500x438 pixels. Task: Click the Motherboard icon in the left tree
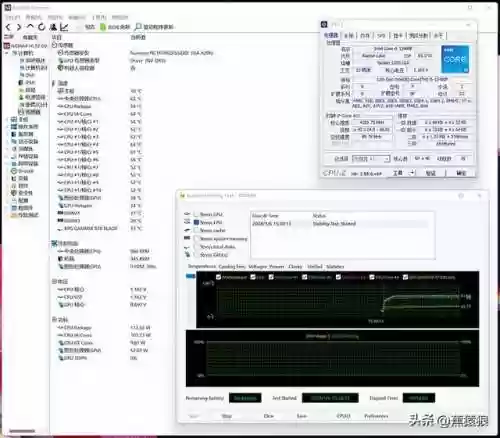(x=14, y=119)
